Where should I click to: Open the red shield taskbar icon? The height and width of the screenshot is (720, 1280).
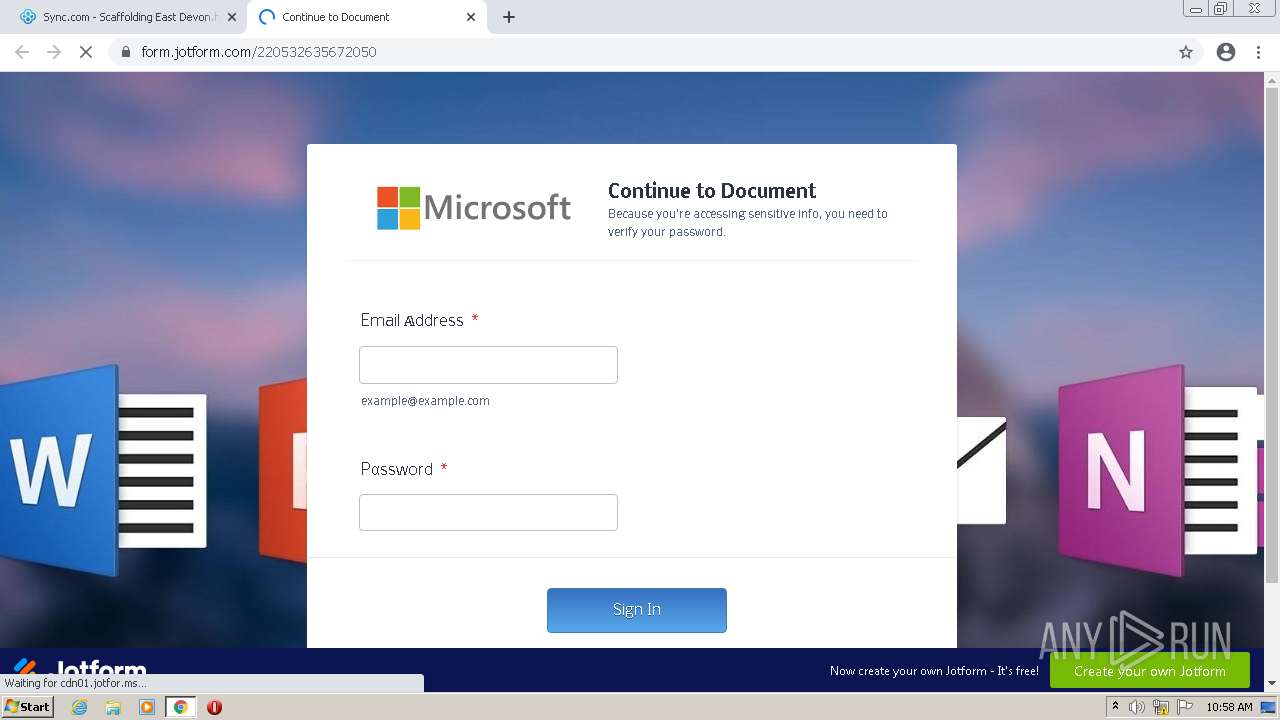coord(214,707)
